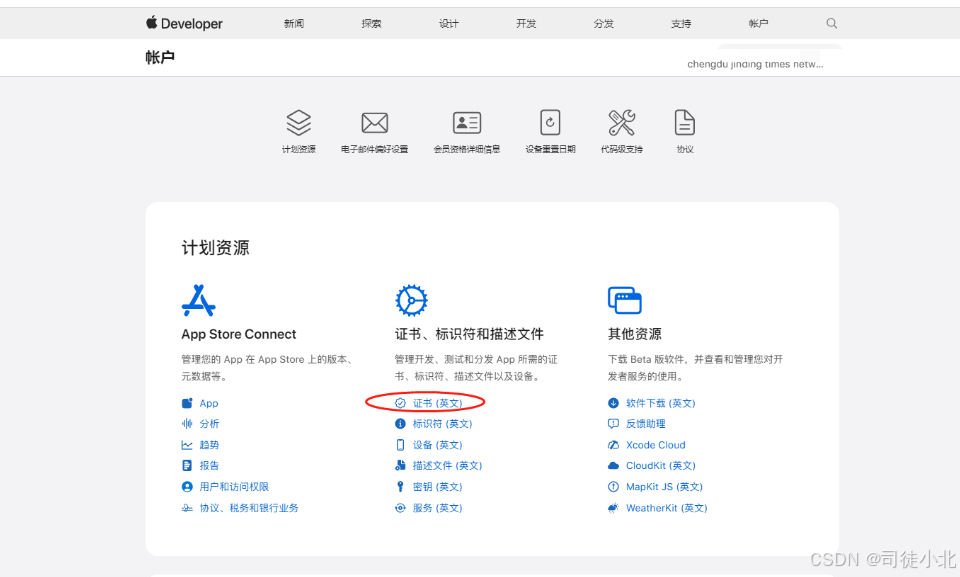Viewport: 960px width, 577px height.
Task: Open 密钥 (英文) link
Action: point(437,486)
